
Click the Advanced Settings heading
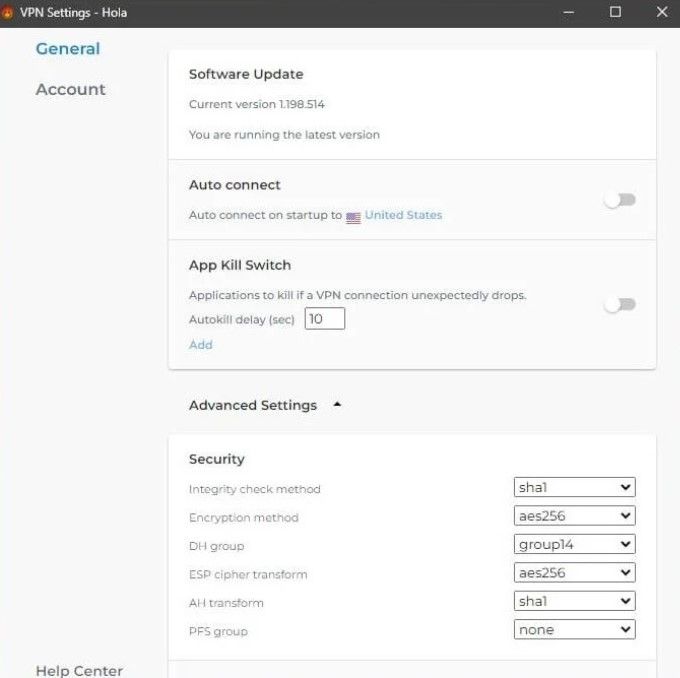tap(253, 405)
